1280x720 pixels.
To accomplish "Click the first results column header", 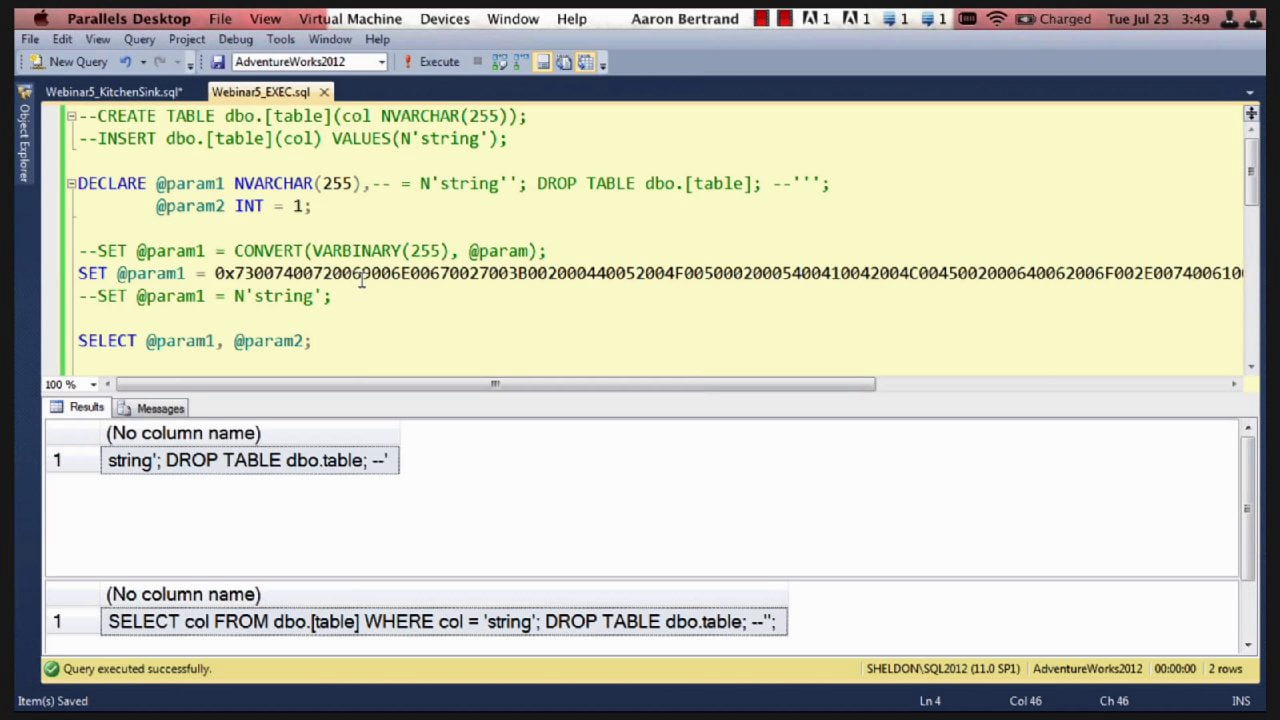I will coord(250,433).
